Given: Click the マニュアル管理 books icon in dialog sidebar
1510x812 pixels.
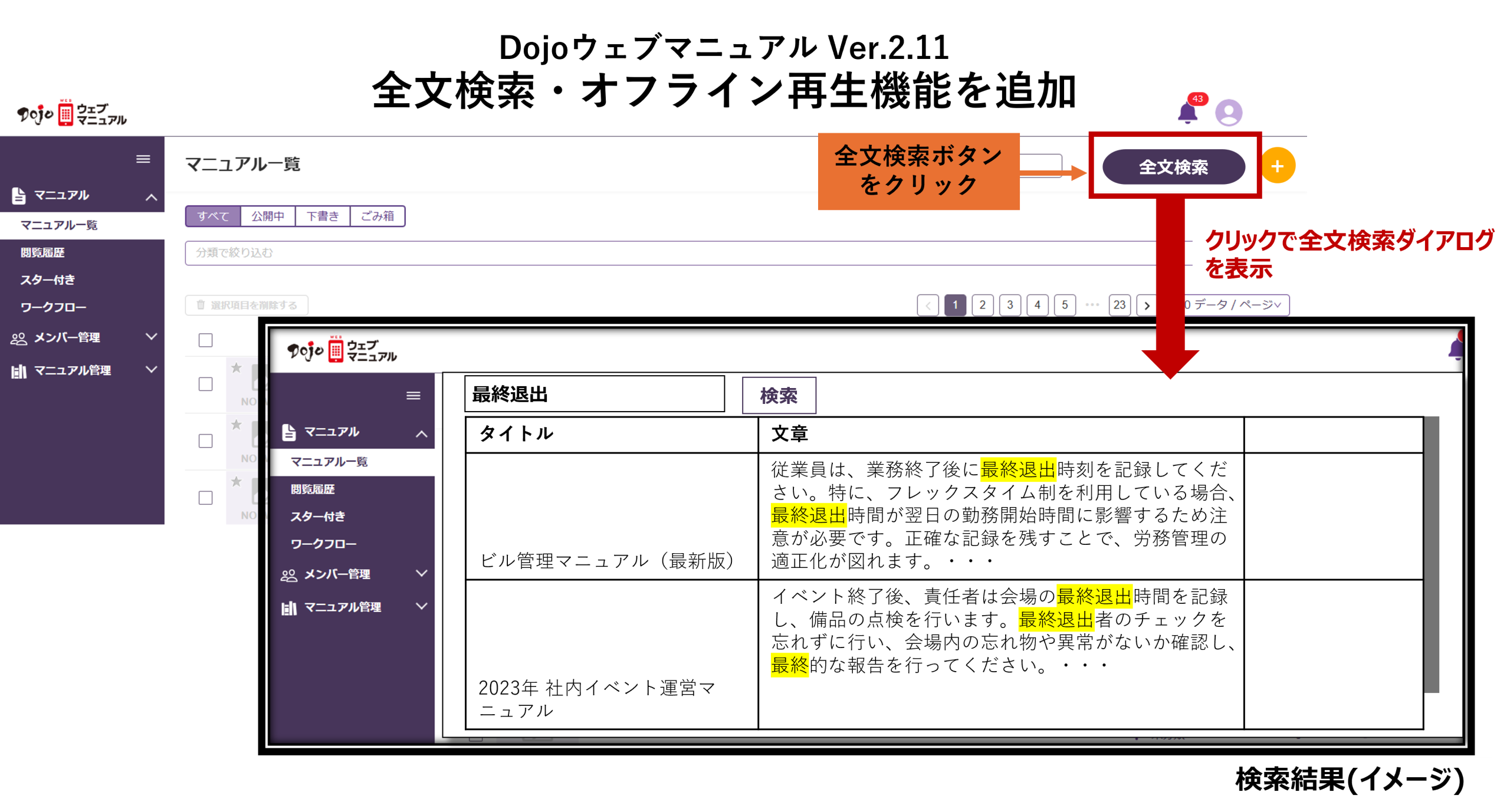Looking at the screenshot, I should pos(289,607).
